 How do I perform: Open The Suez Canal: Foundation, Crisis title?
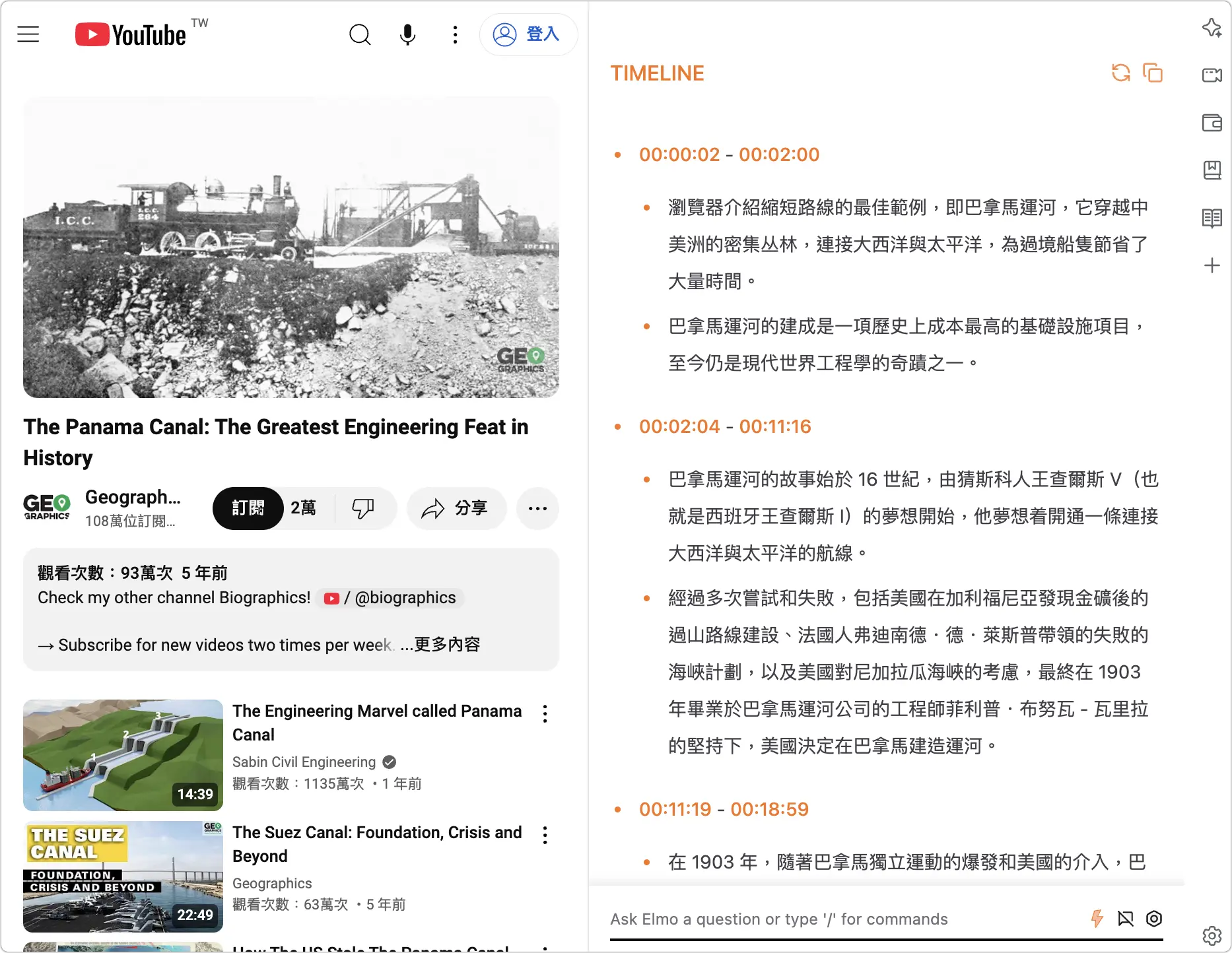pyautogui.click(x=377, y=844)
